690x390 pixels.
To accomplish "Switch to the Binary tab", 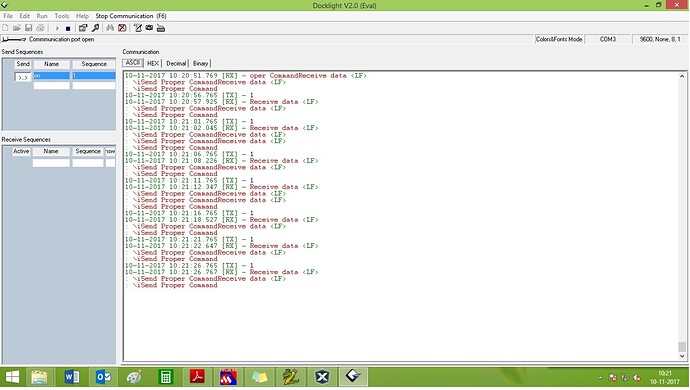I will click(200, 63).
